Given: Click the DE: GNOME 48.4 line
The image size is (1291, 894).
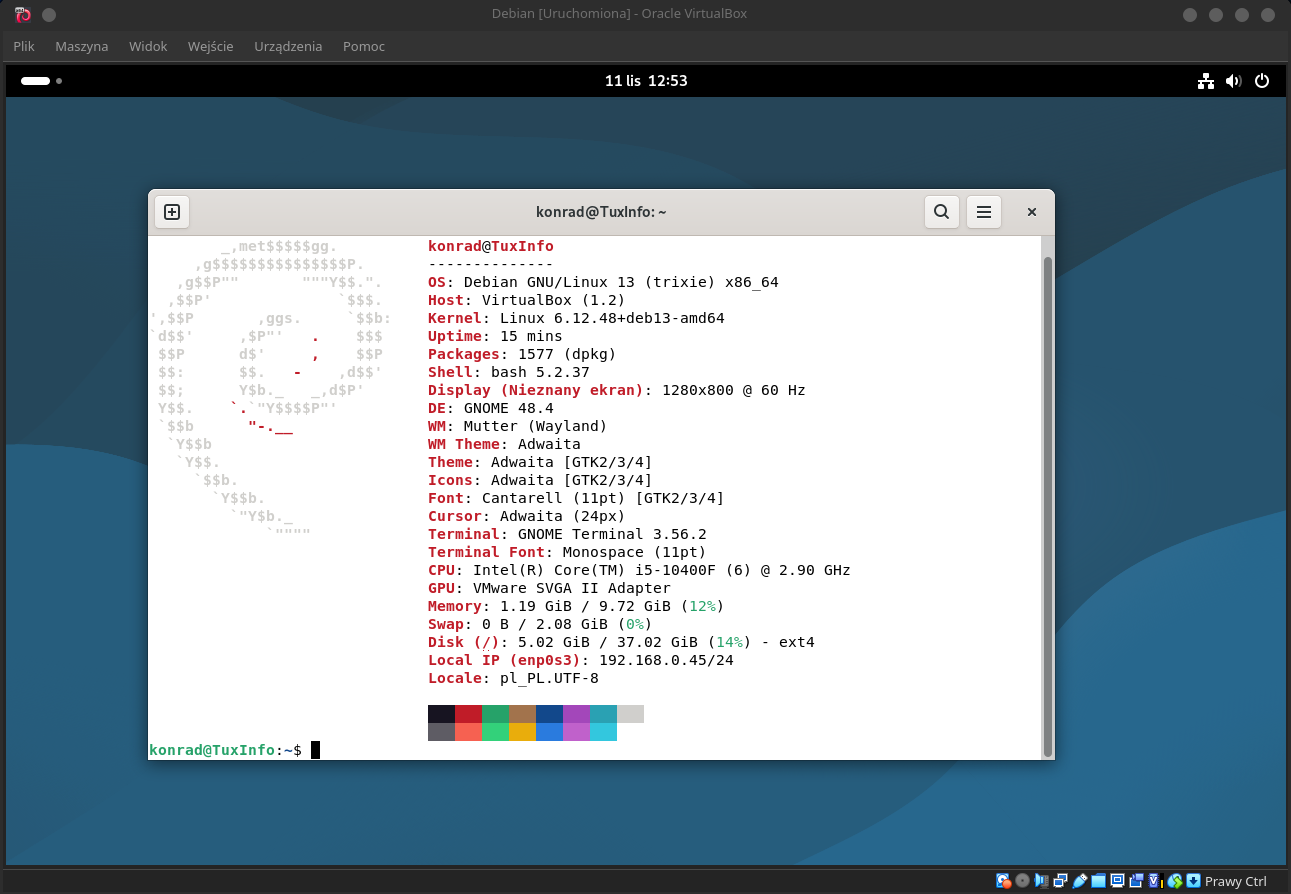Looking at the screenshot, I should point(490,408).
